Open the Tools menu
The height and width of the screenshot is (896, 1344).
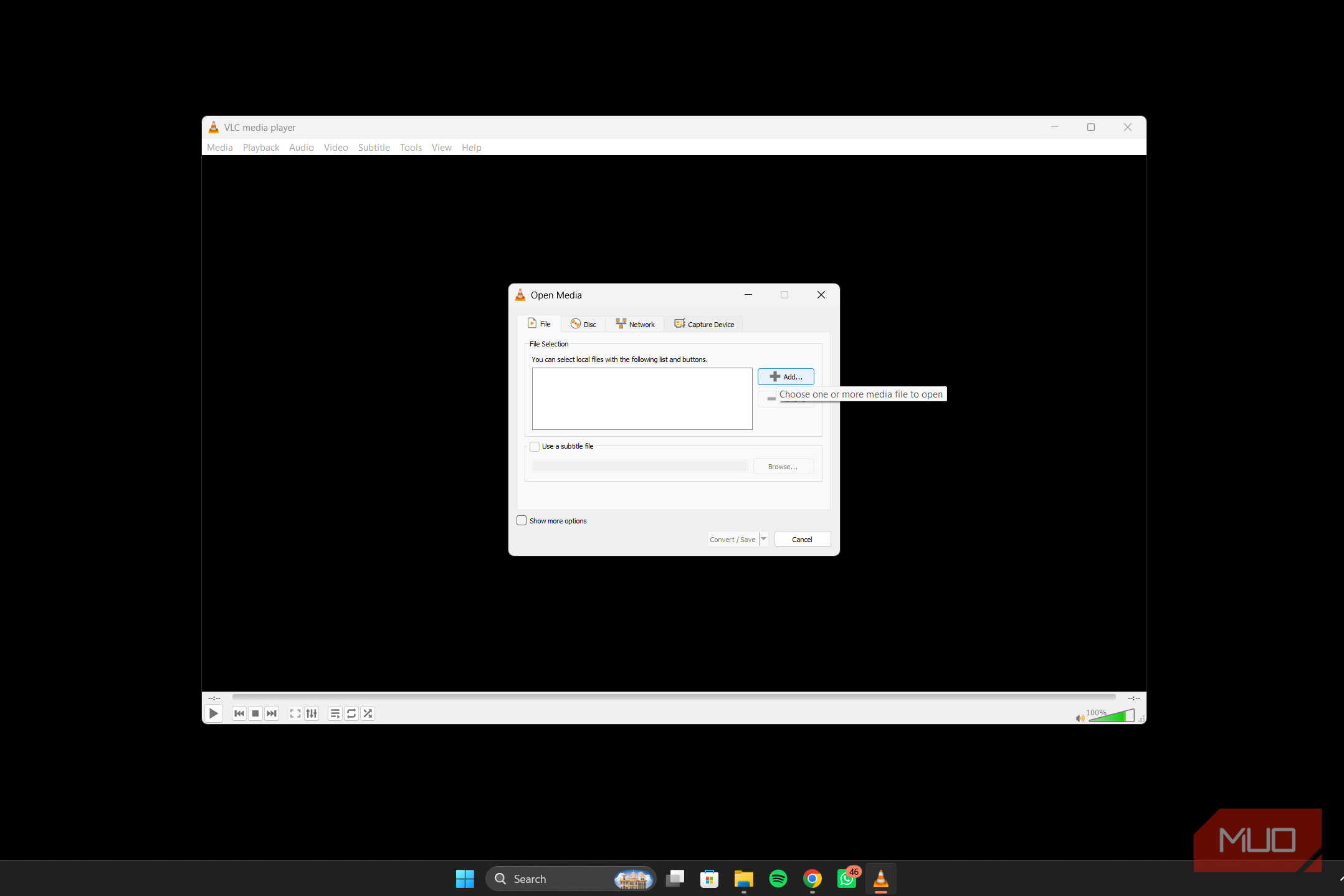coord(411,148)
